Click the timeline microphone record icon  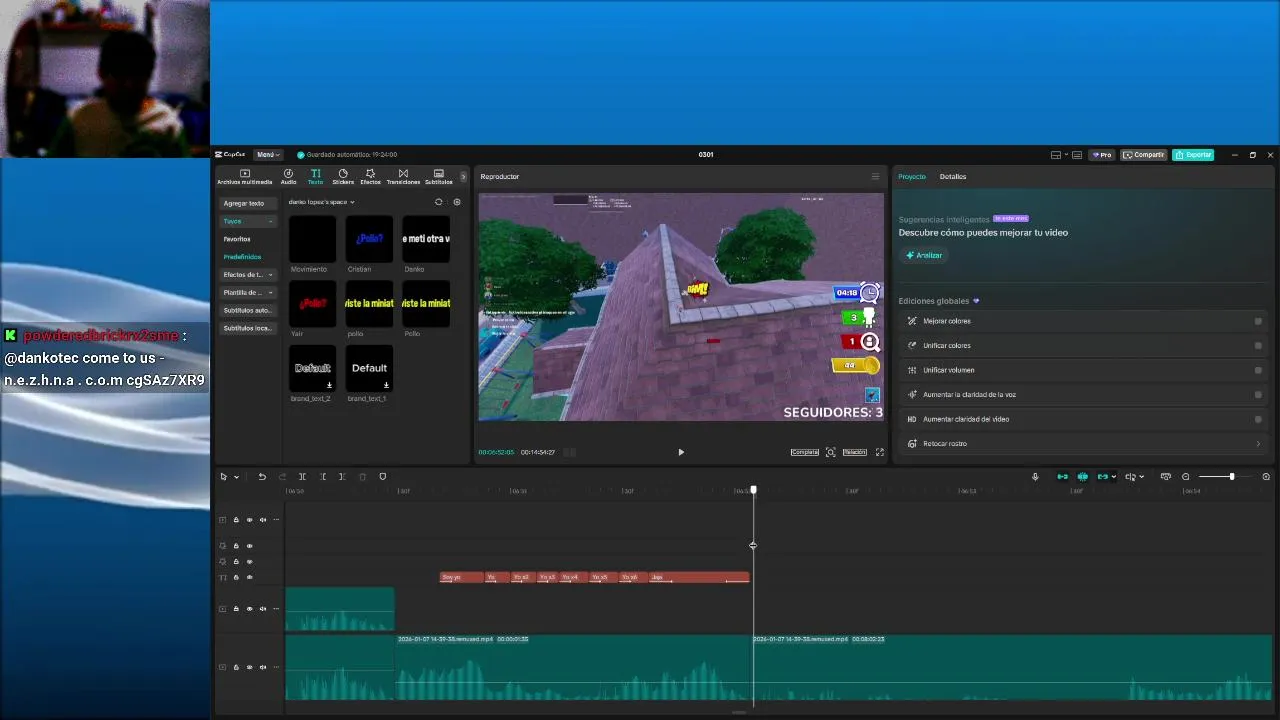1035,477
